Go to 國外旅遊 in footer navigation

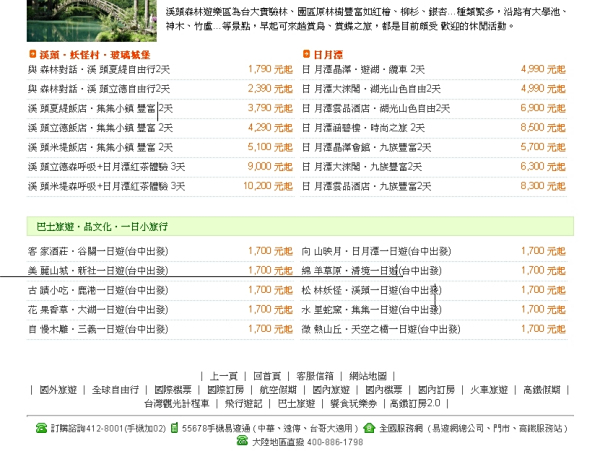coord(58,390)
